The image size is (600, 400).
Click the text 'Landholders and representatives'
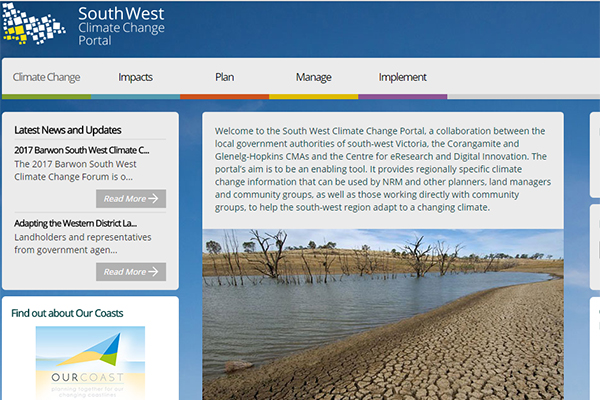(83, 237)
